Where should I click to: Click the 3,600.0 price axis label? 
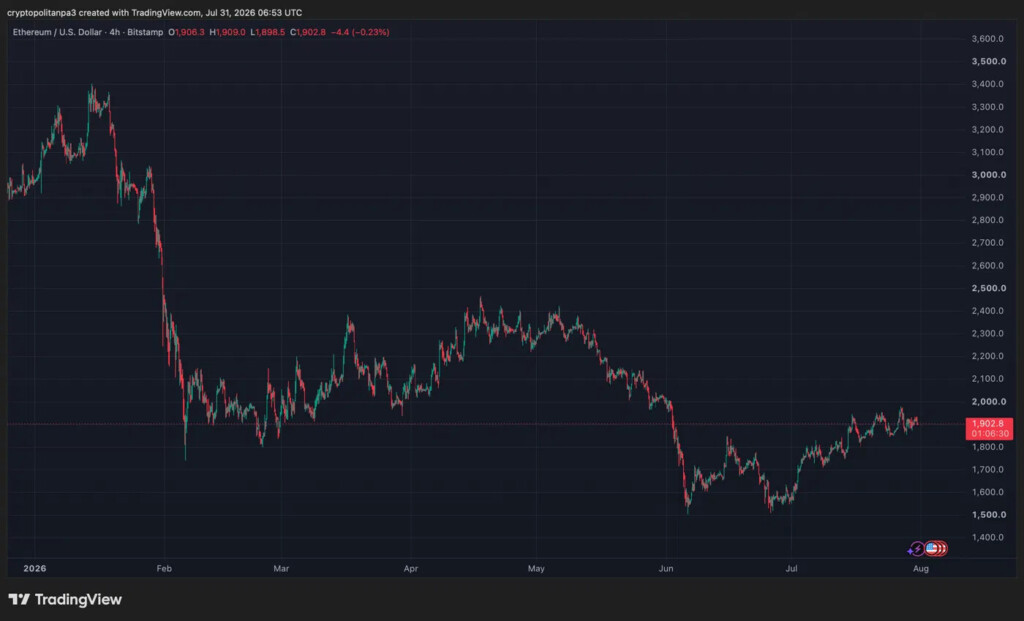[987, 39]
